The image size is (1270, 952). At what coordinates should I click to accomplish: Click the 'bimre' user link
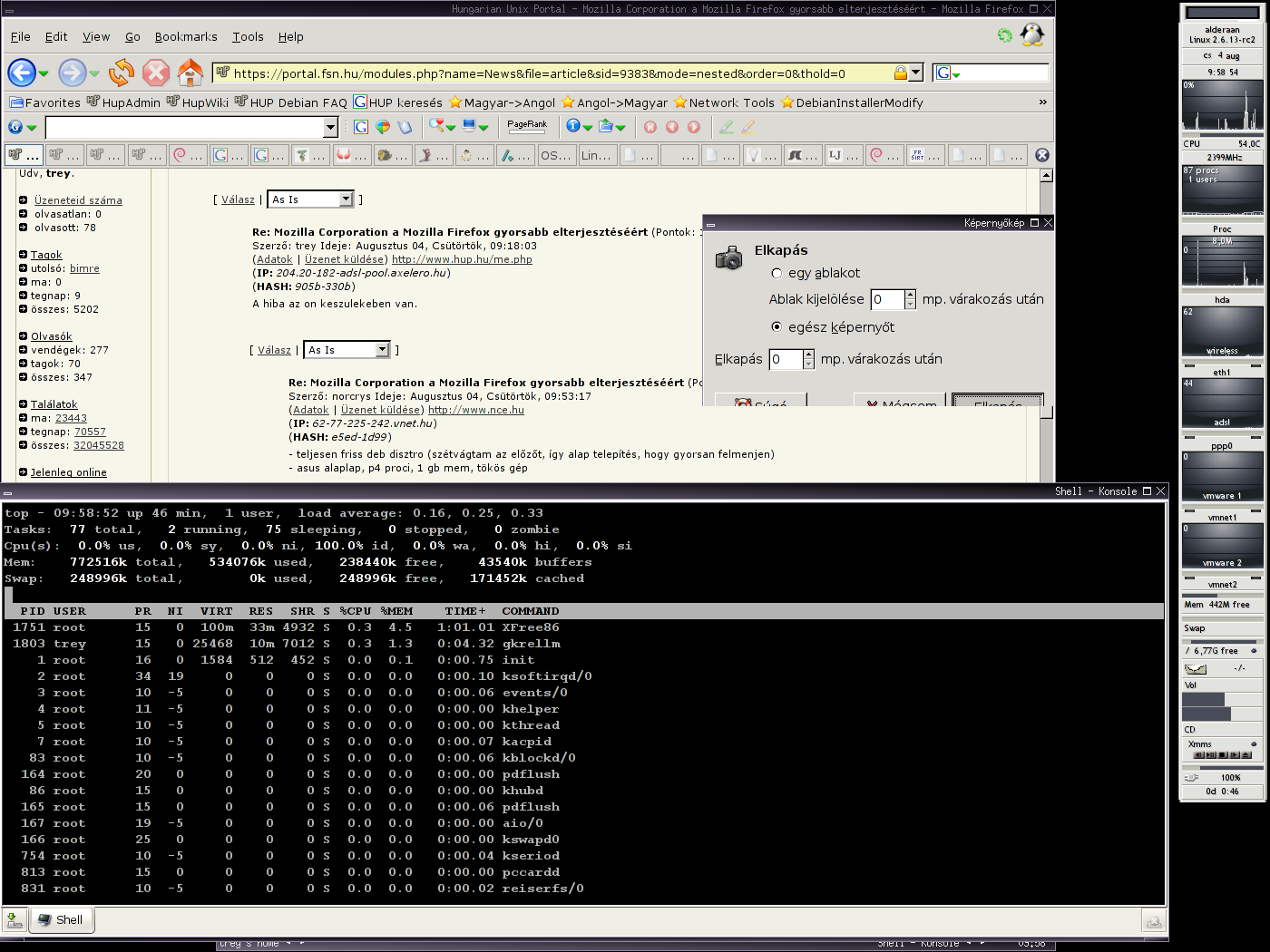click(x=84, y=268)
